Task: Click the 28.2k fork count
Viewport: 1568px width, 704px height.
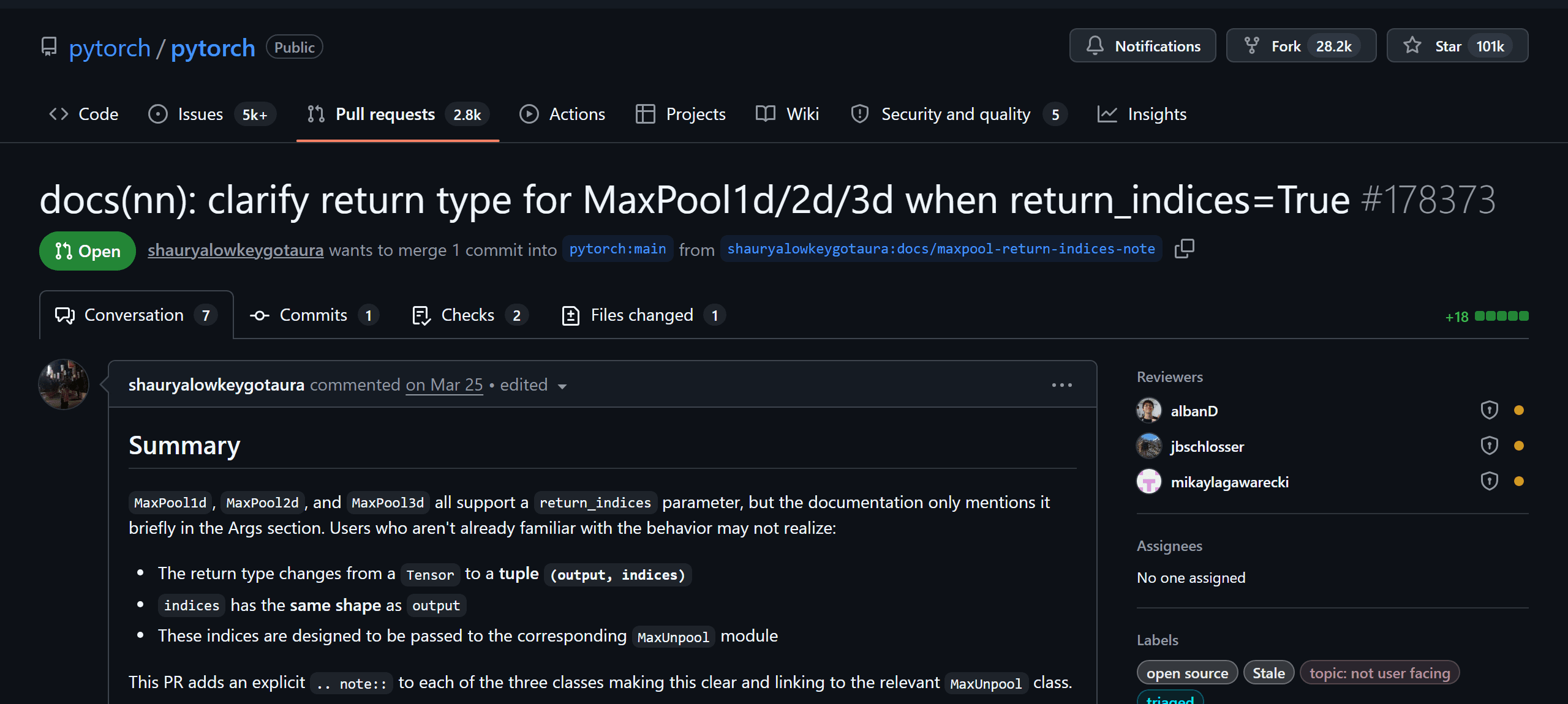Action: tap(1333, 47)
